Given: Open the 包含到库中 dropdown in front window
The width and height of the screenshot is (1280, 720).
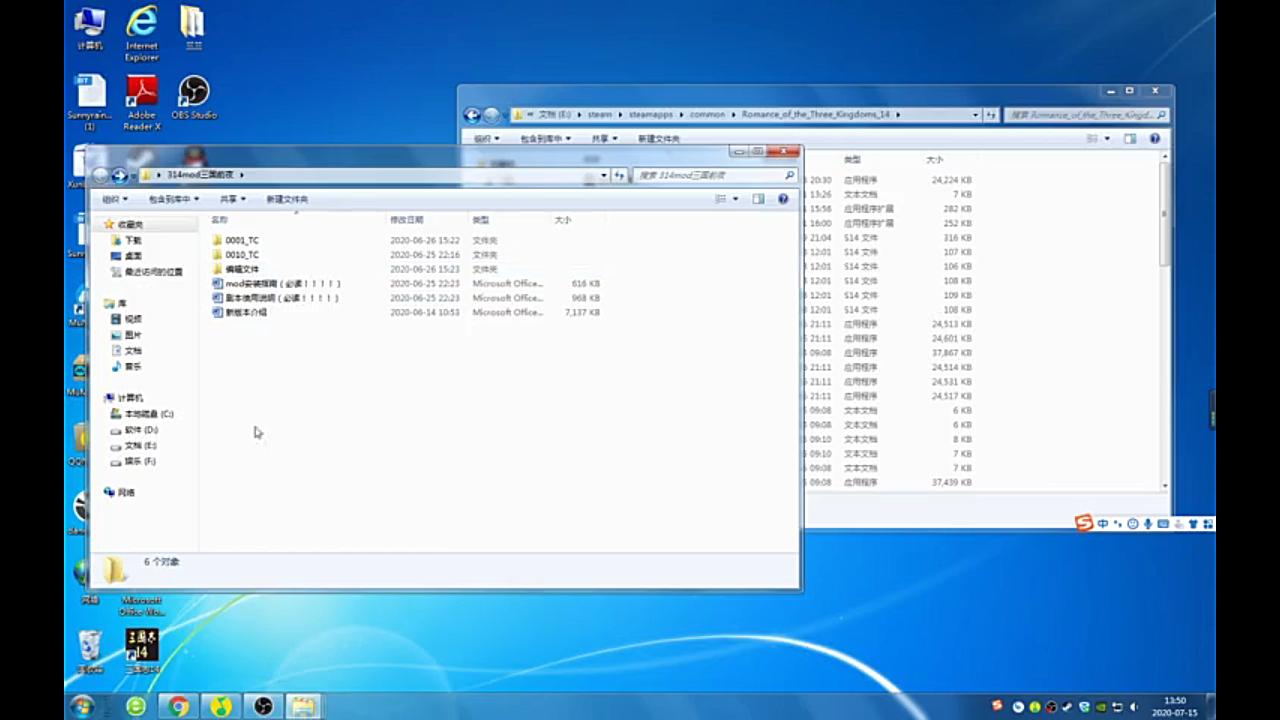Looking at the screenshot, I should pos(173,199).
